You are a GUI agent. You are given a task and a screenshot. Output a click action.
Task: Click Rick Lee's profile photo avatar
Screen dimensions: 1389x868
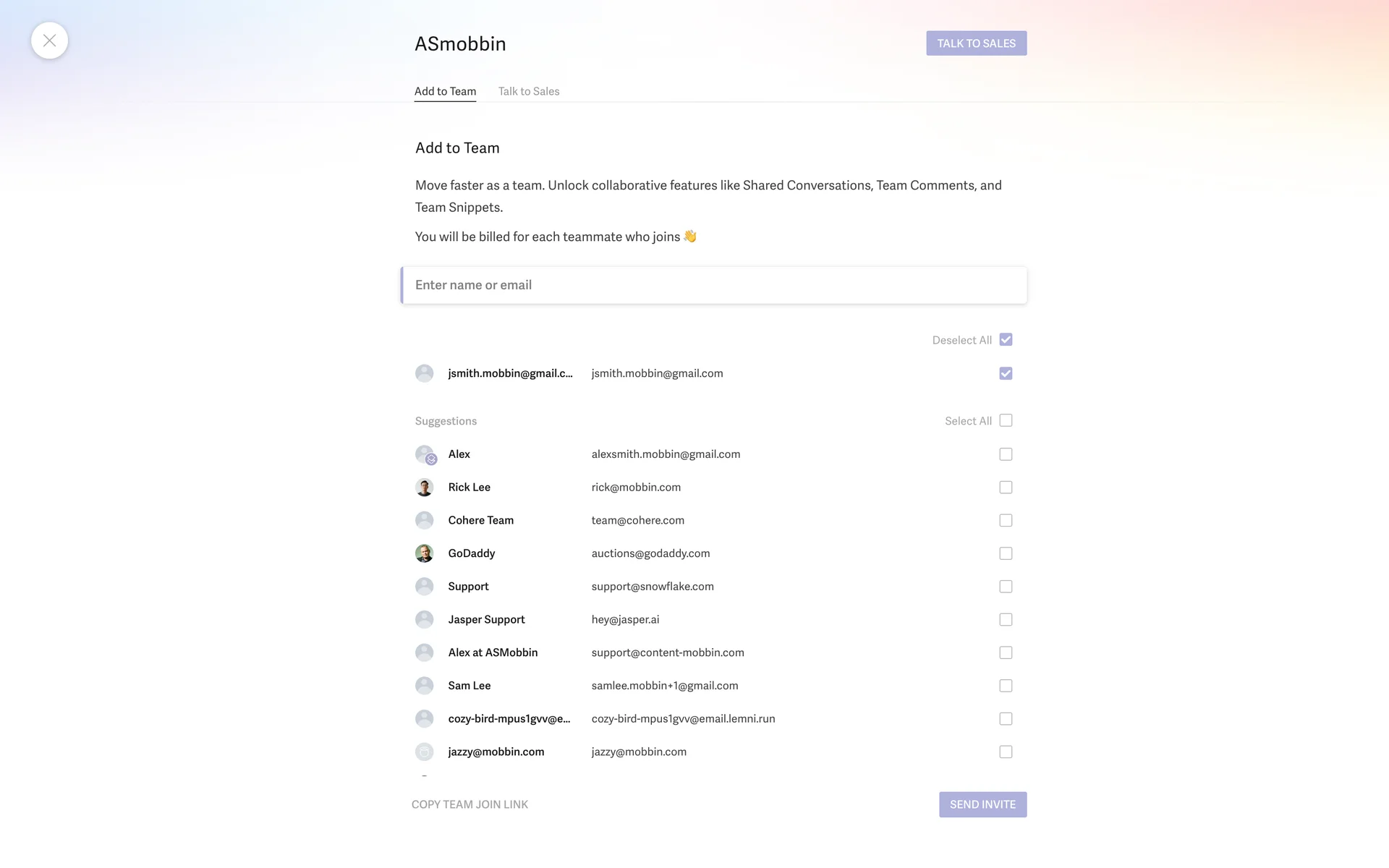tap(424, 488)
